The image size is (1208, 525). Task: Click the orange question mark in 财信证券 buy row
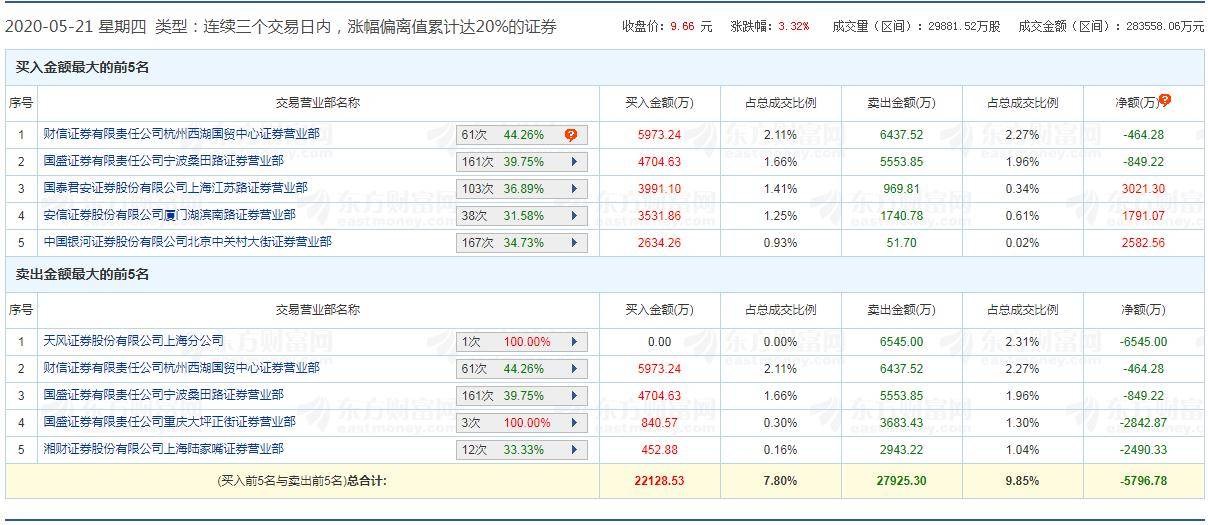click(x=571, y=135)
